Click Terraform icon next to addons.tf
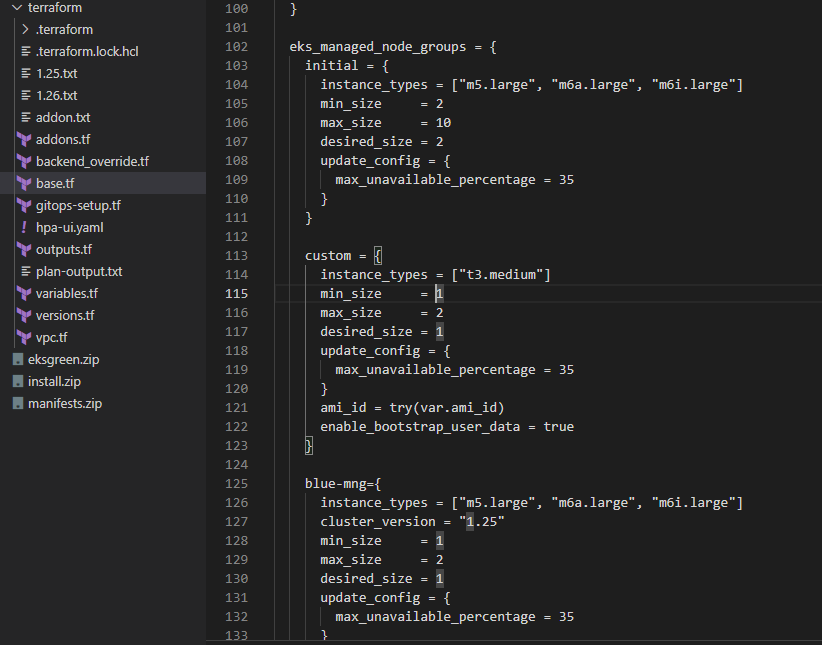Image resolution: width=822 pixels, height=645 pixels. [24, 139]
